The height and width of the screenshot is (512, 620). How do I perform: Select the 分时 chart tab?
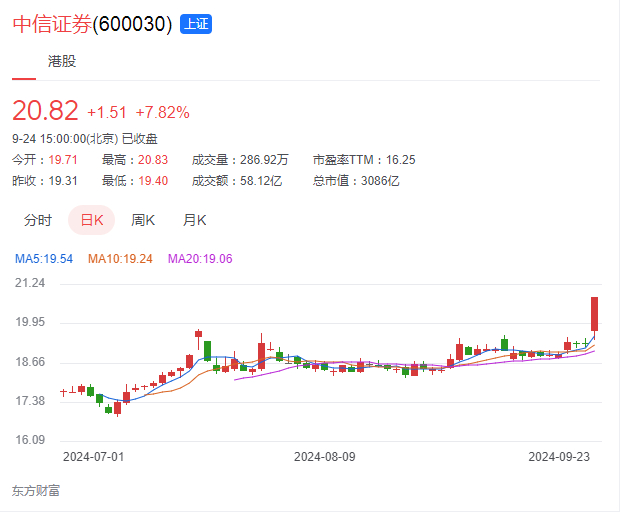click(x=38, y=220)
